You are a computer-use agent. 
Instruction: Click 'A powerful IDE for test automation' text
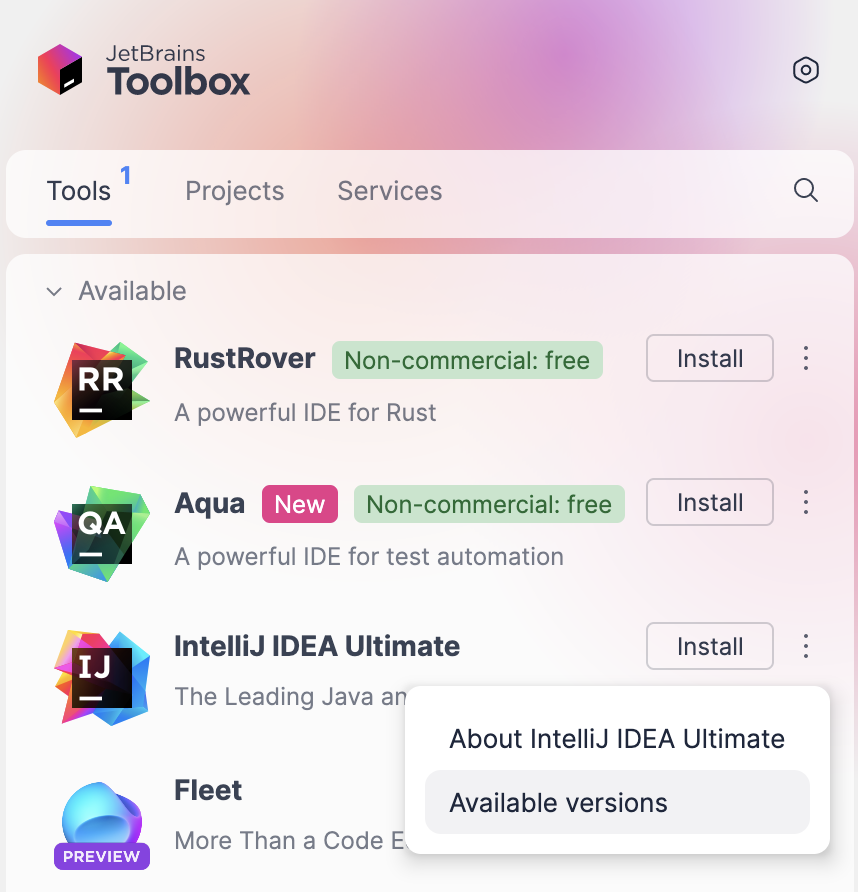(369, 556)
